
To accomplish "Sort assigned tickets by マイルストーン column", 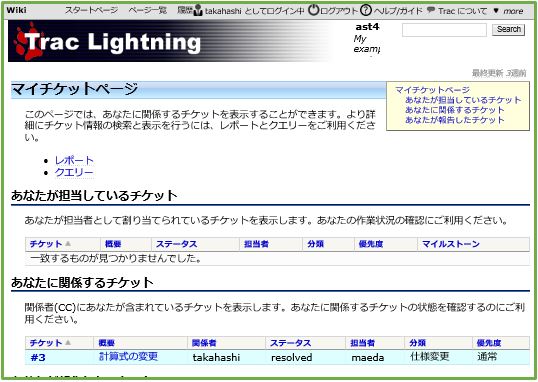I will pos(451,244).
